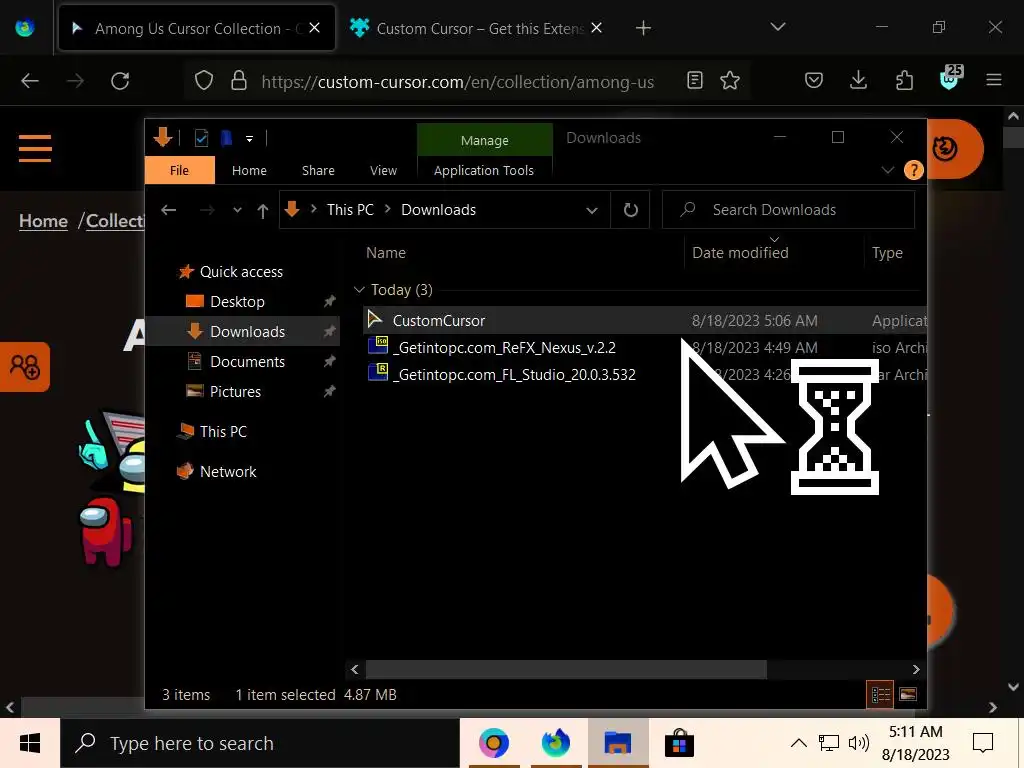Go back in the Firefox browser
The width and height of the screenshot is (1024, 768).
coord(30,81)
